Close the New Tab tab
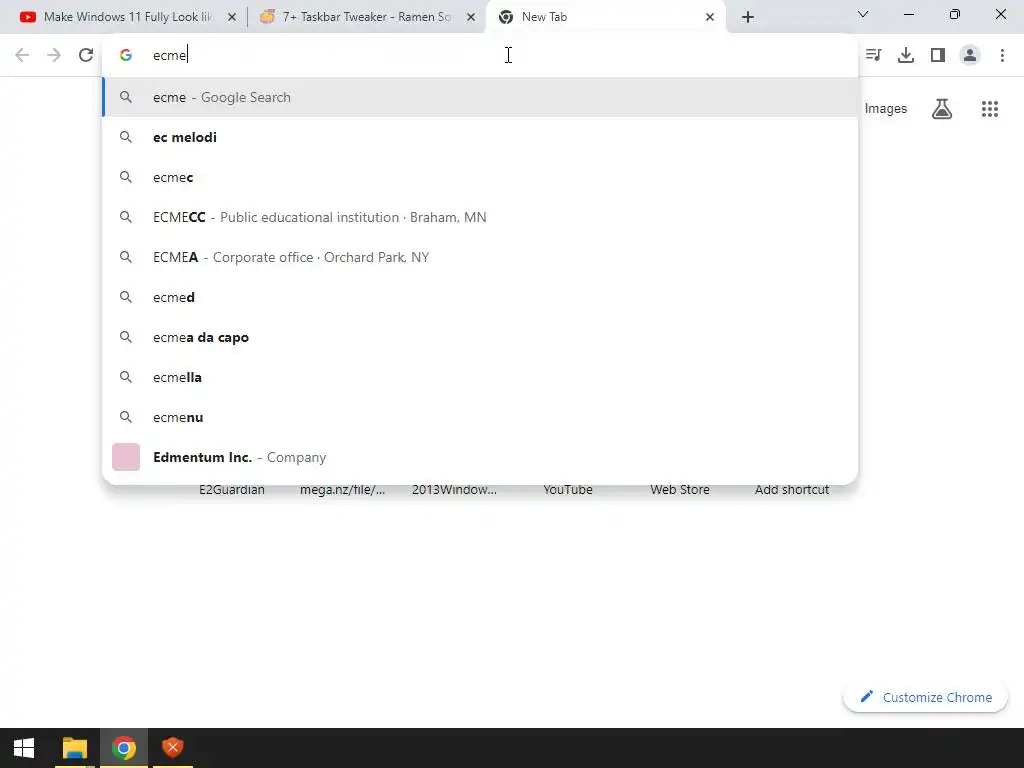Screen dimensions: 1024x768 pyautogui.click(x=710, y=17)
